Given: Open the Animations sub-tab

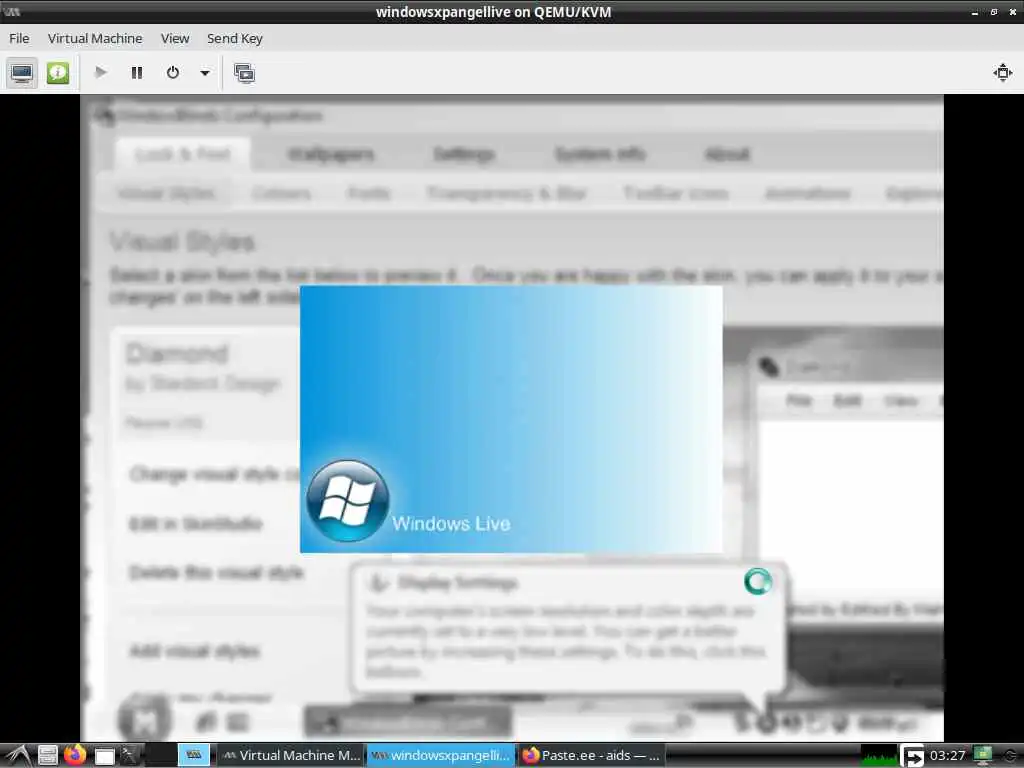Looking at the screenshot, I should coord(808,193).
